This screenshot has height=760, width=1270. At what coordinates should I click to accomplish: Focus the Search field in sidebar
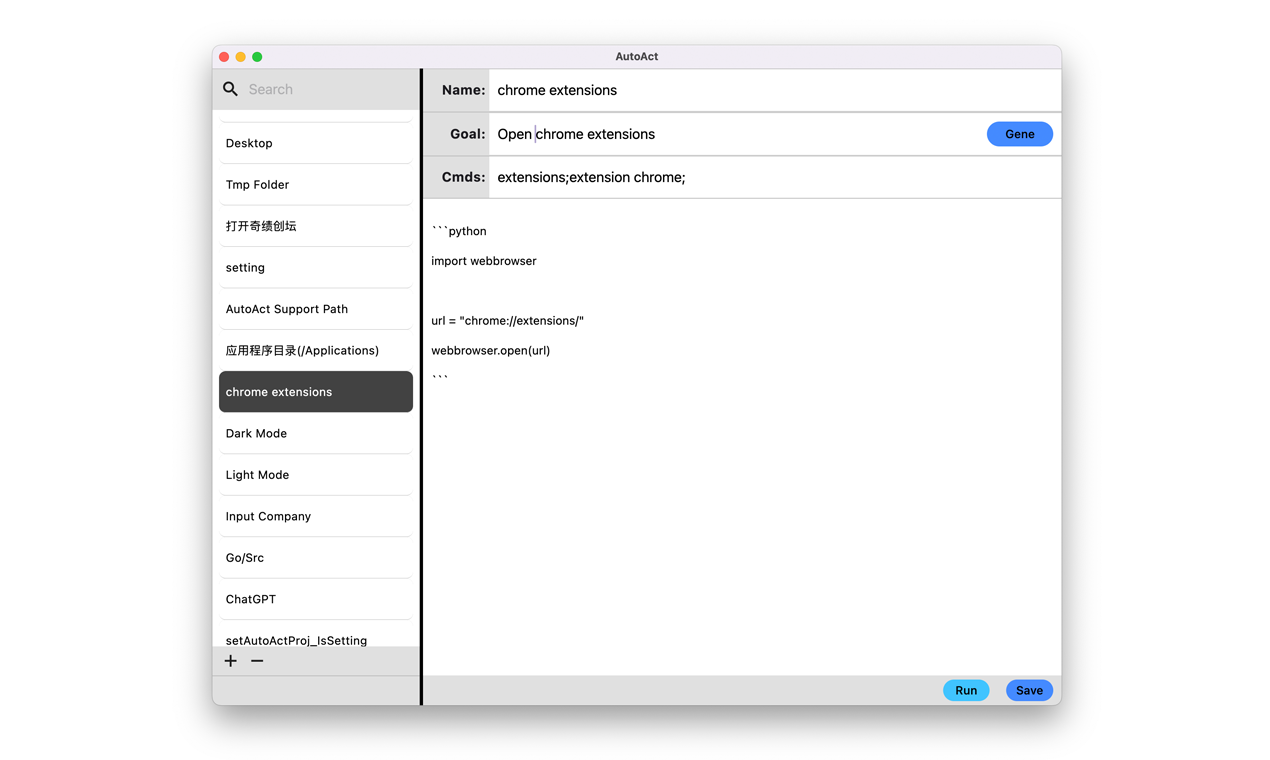[x=330, y=89]
